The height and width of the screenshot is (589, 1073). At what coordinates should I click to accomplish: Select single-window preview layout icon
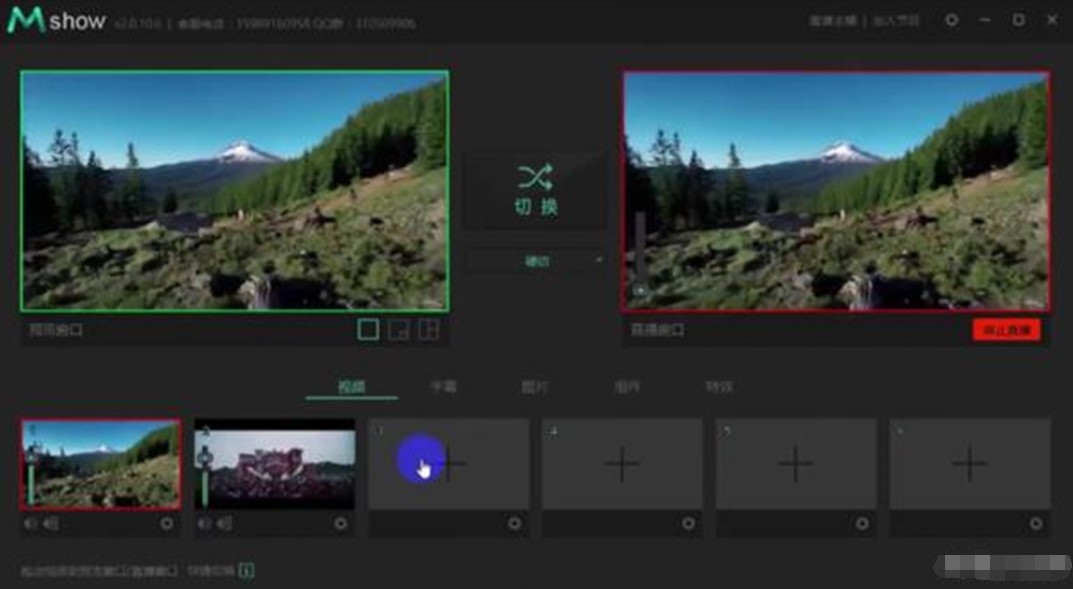pos(369,329)
